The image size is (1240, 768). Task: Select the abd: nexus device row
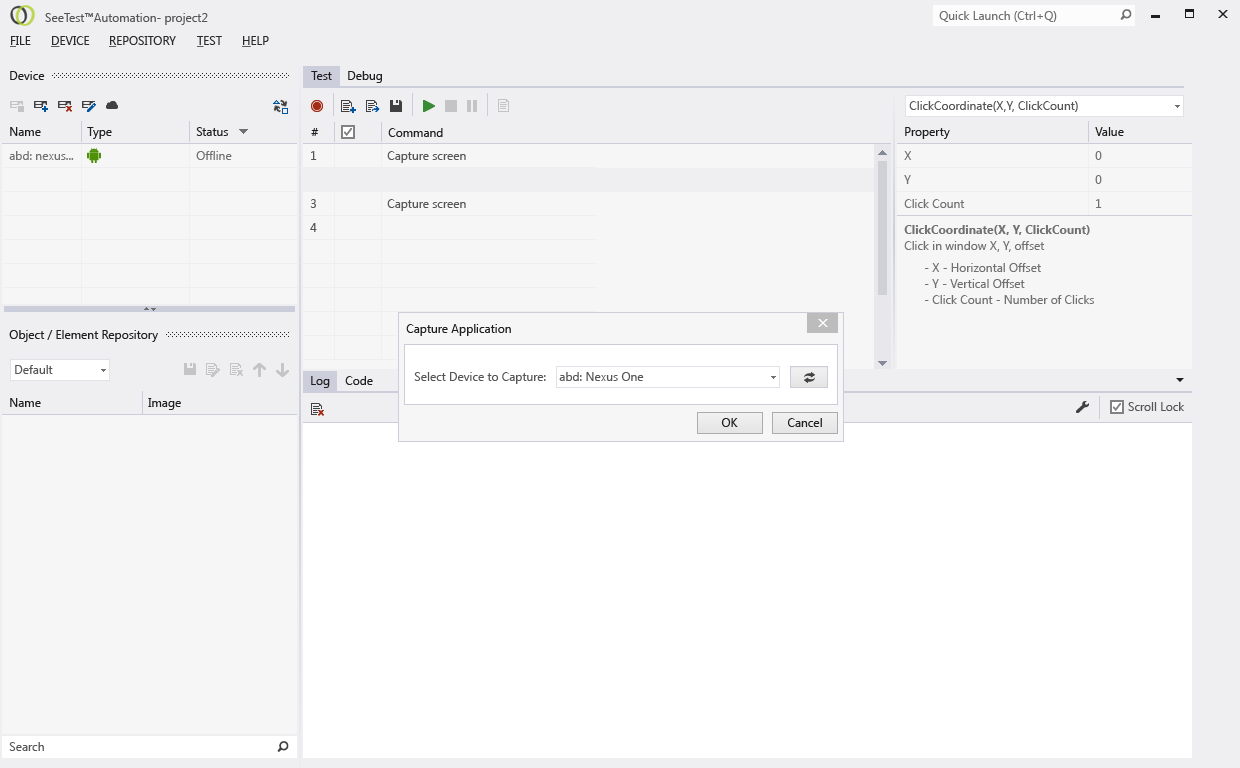pos(149,156)
